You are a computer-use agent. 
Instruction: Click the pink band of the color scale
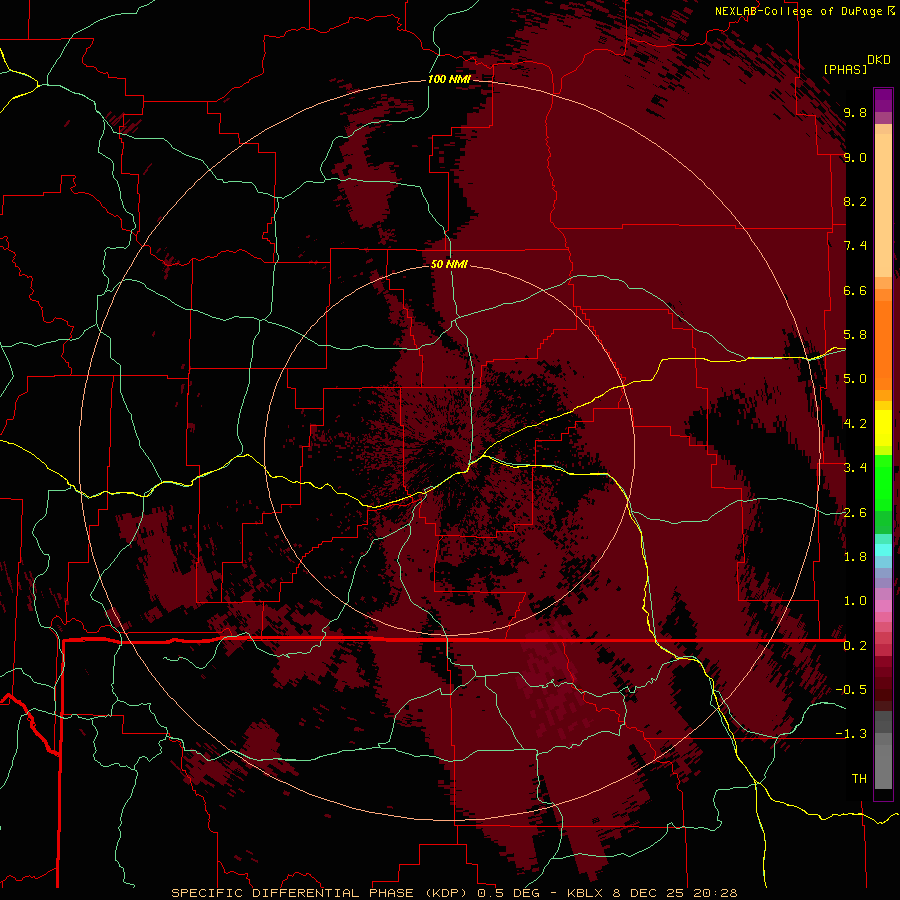coord(883,606)
